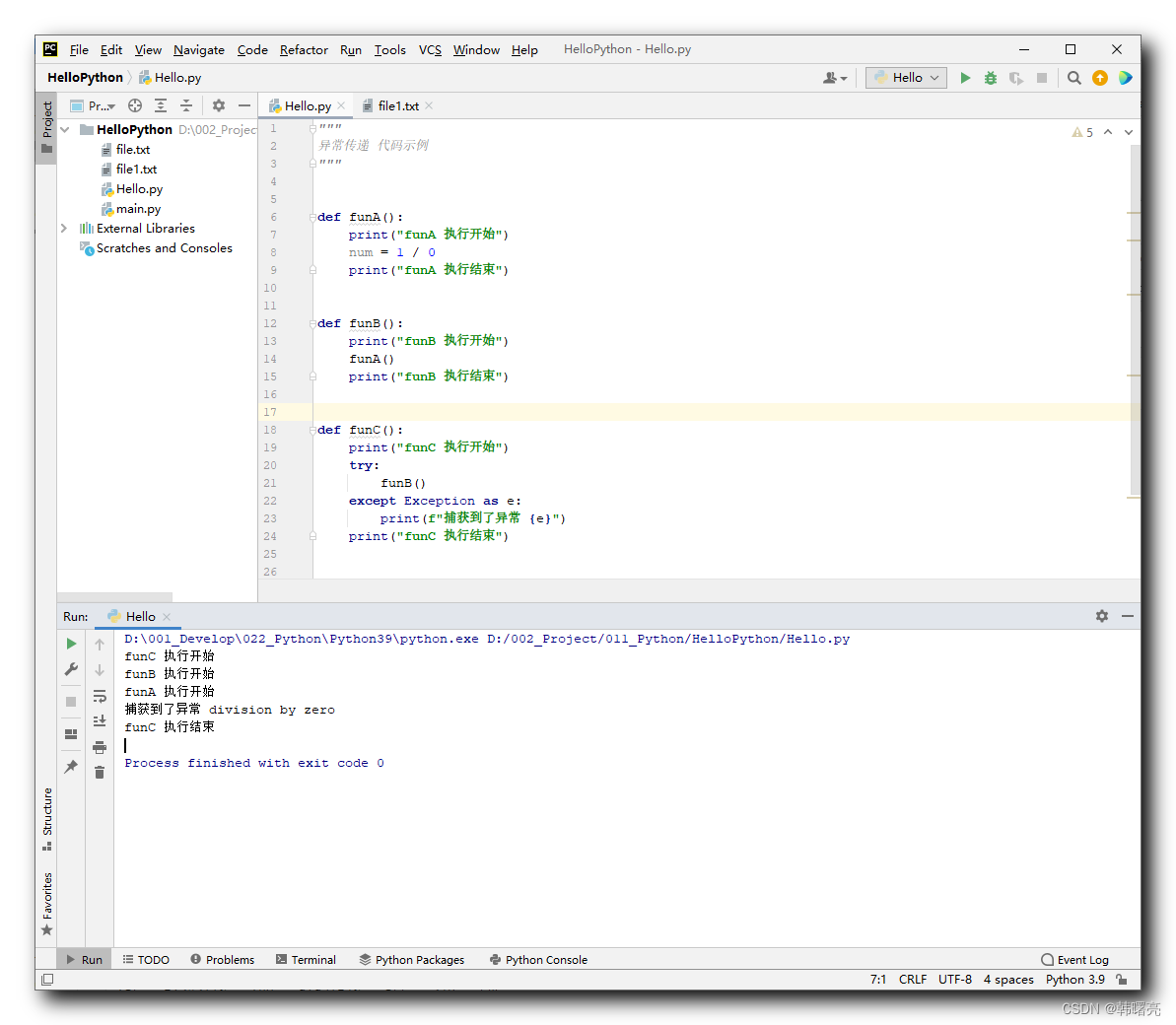Open the File menu

coord(79,49)
